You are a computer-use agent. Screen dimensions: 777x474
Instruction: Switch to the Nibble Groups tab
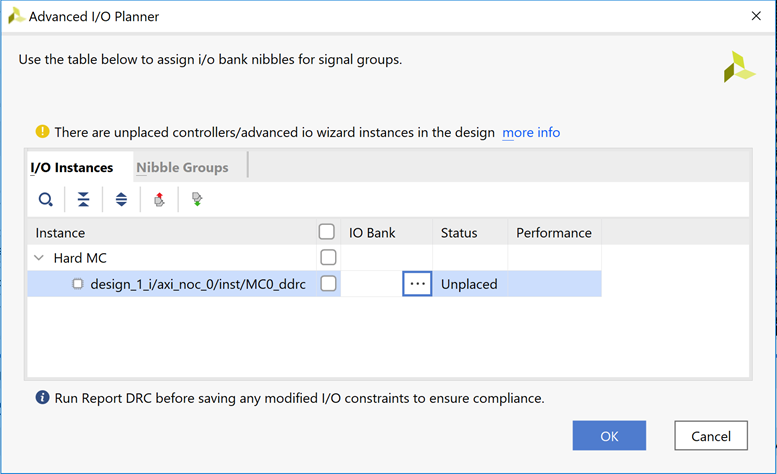tap(182, 167)
